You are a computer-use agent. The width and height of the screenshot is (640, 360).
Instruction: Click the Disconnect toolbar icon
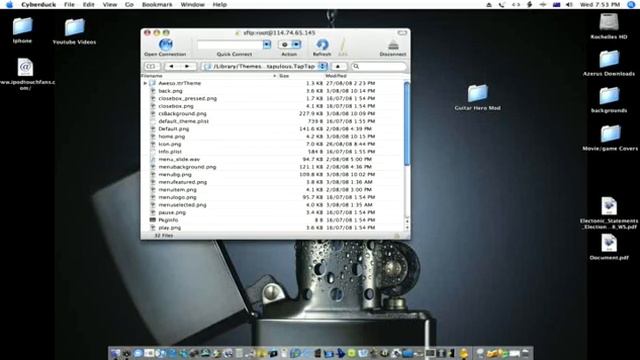[393, 44]
